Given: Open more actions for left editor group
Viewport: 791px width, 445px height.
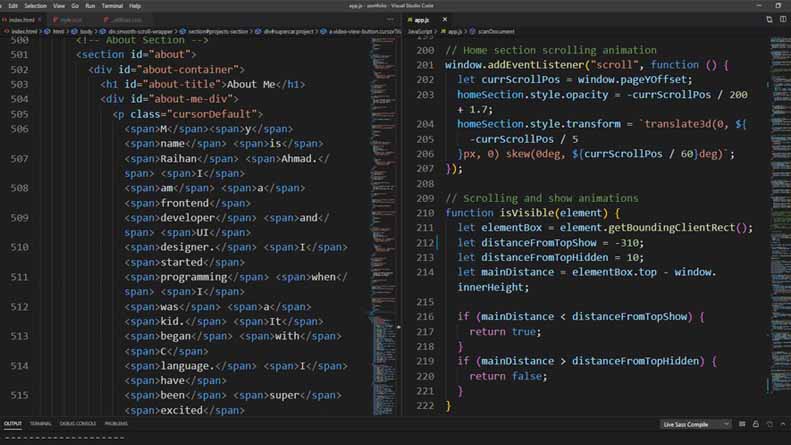Looking at the screenshot, I should [x=390, y=20].
